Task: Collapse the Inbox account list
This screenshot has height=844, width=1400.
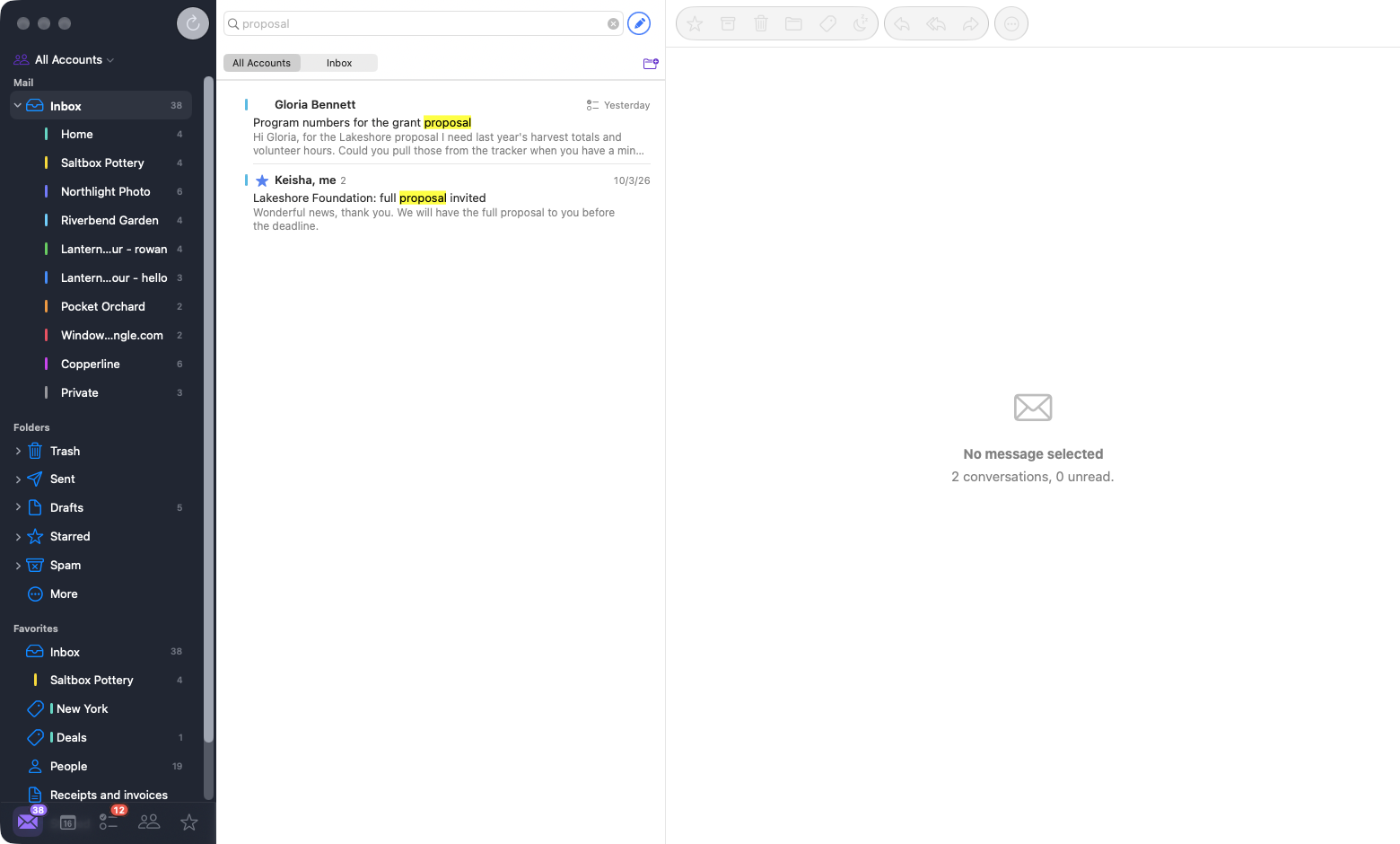Action: point(17,106)
